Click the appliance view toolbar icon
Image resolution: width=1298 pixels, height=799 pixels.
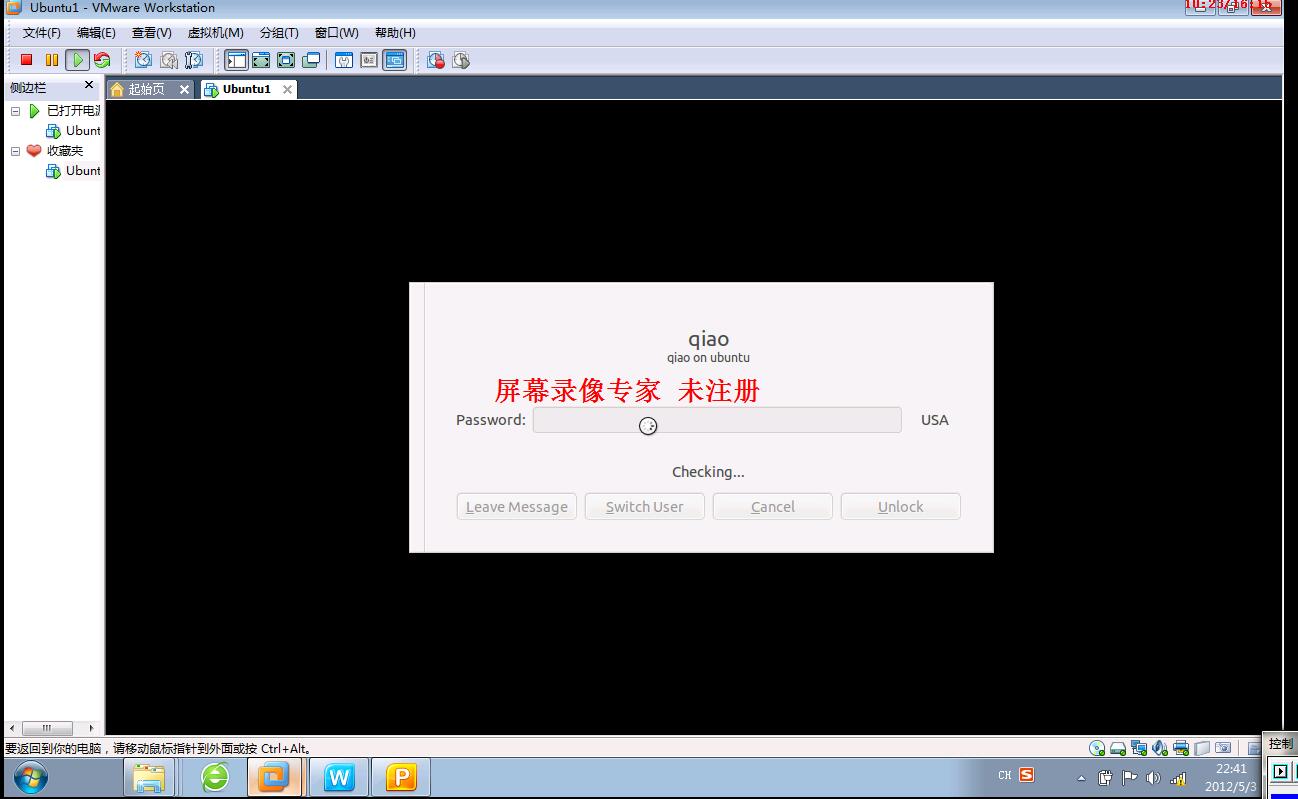(369, 60)
